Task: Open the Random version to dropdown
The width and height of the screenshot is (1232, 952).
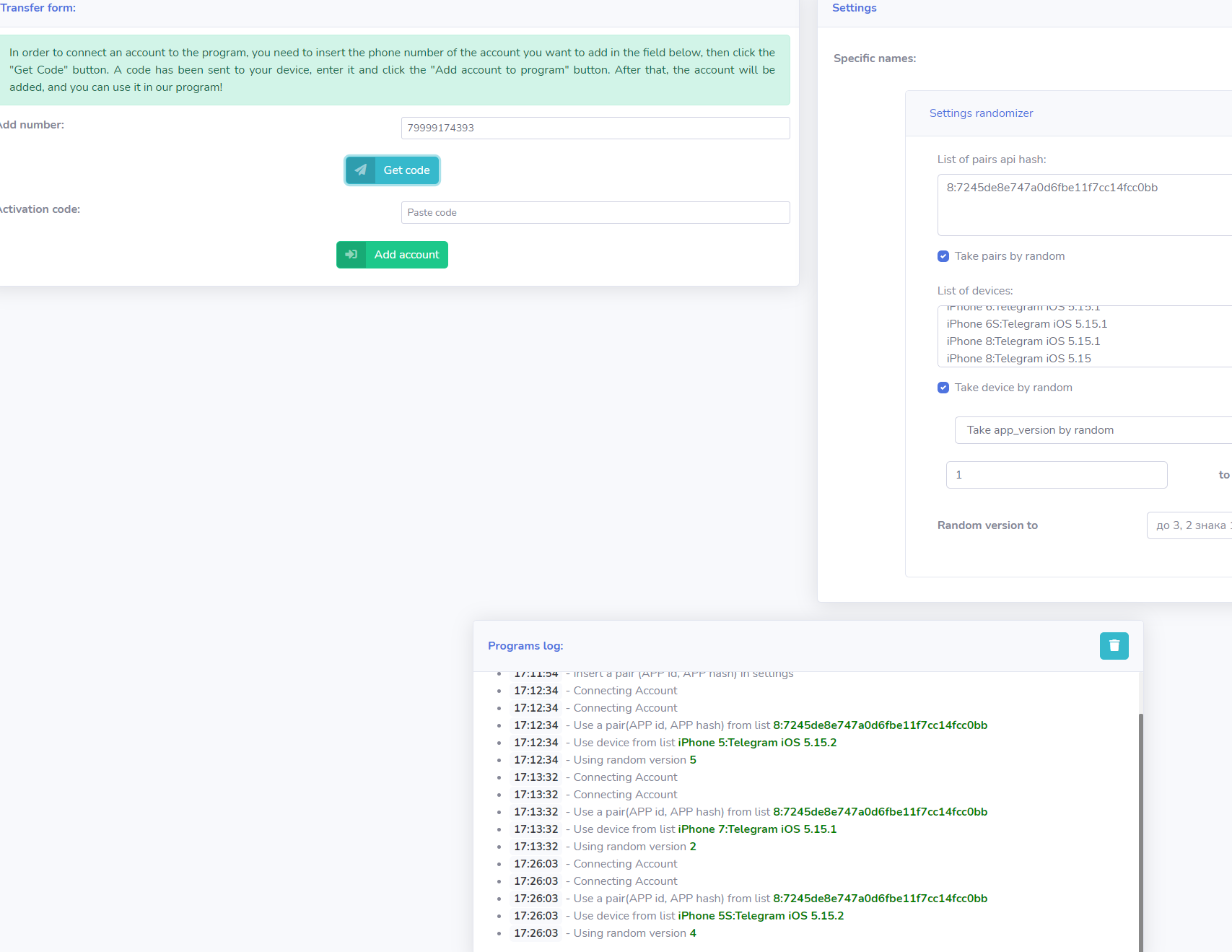Action: (x=1189, y=525)
